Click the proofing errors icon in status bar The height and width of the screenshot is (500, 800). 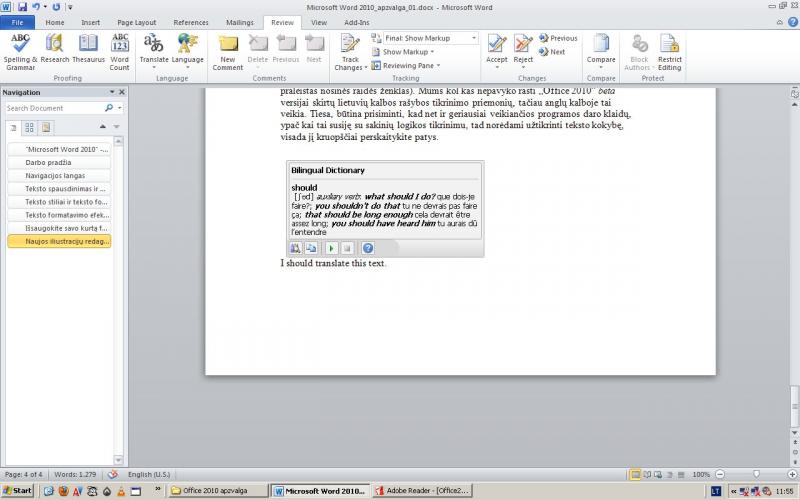point(113,474)
